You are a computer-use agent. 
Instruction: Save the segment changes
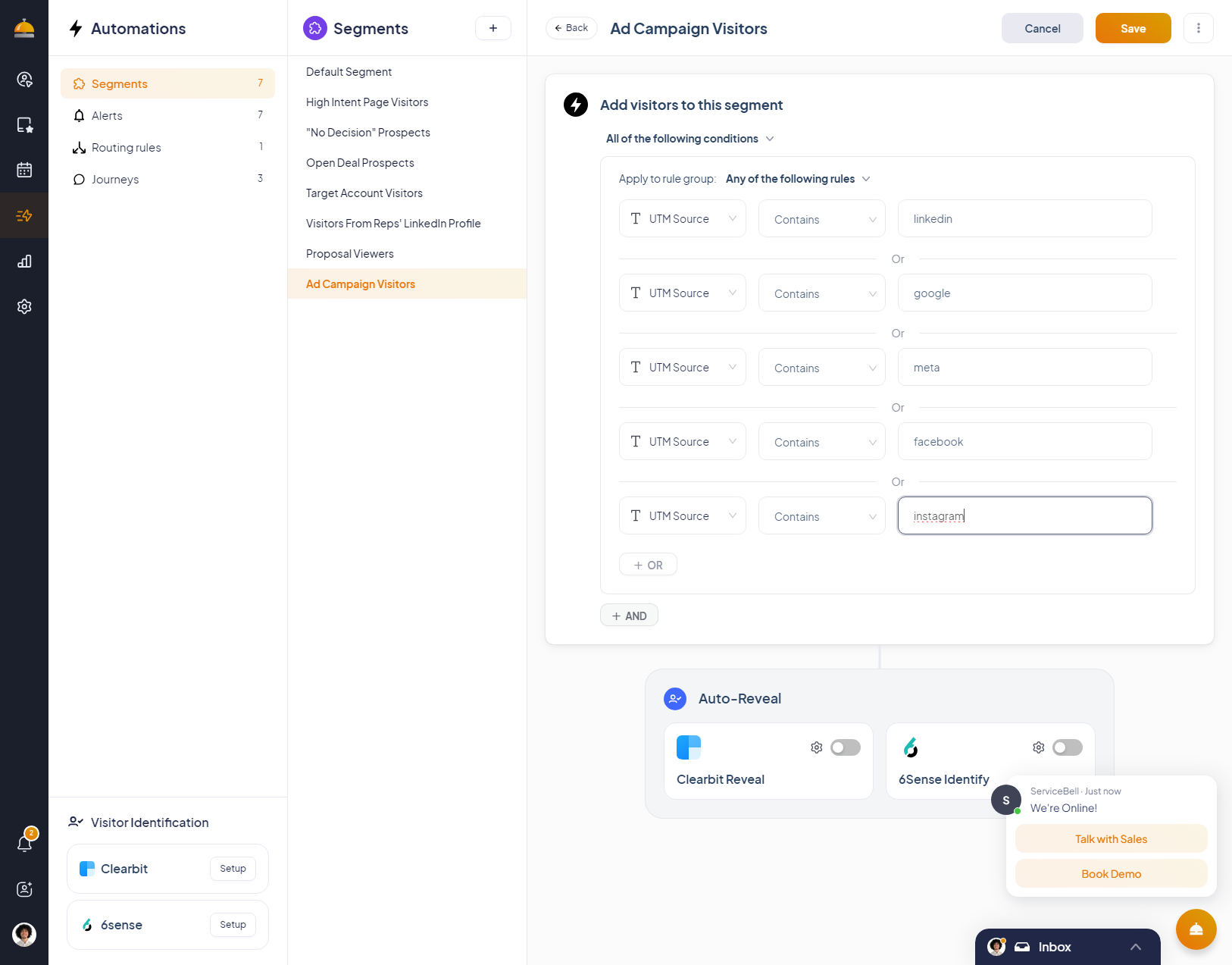(1133, 28)
